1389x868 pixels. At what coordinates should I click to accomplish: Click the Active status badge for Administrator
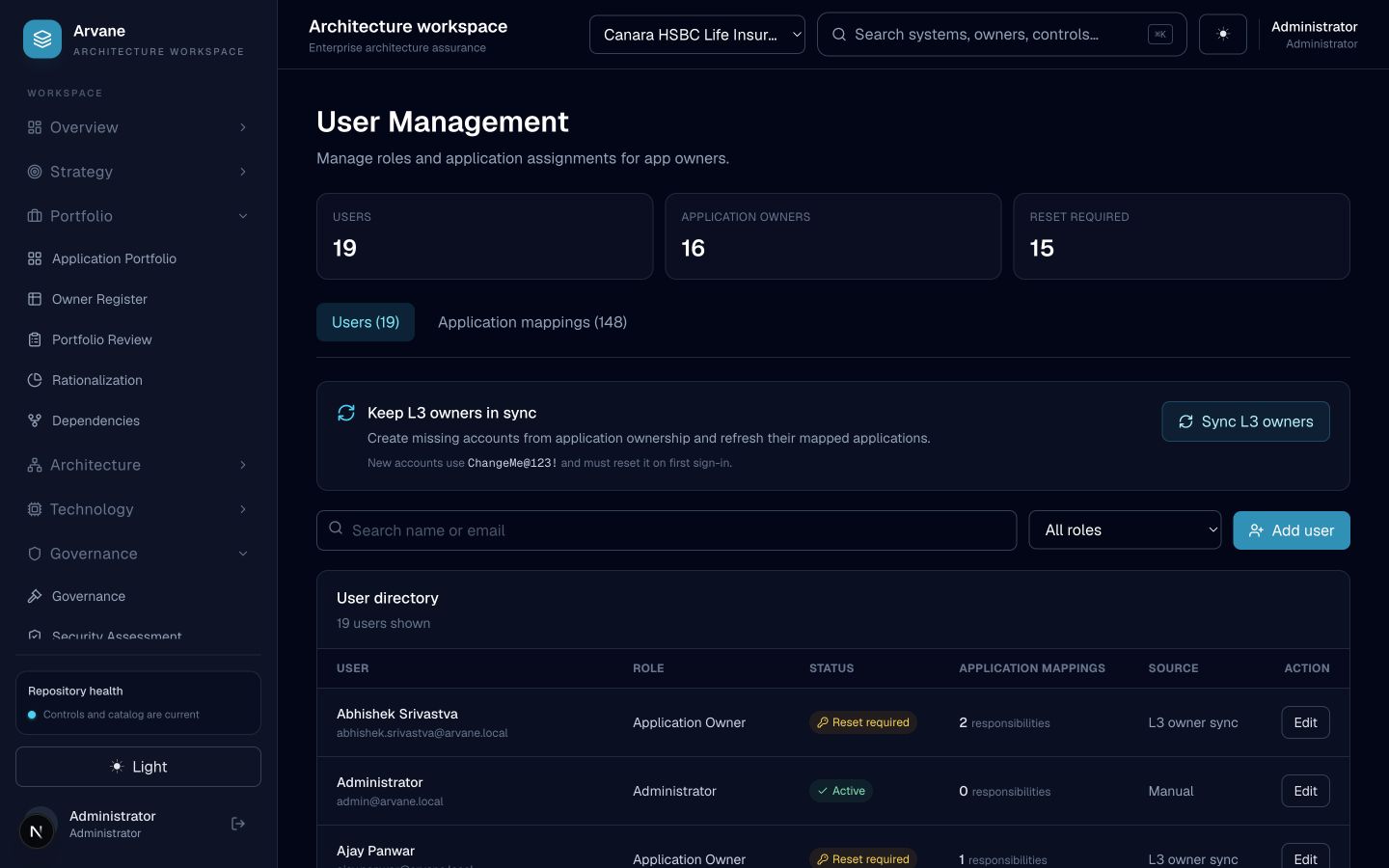pos(841,791)
